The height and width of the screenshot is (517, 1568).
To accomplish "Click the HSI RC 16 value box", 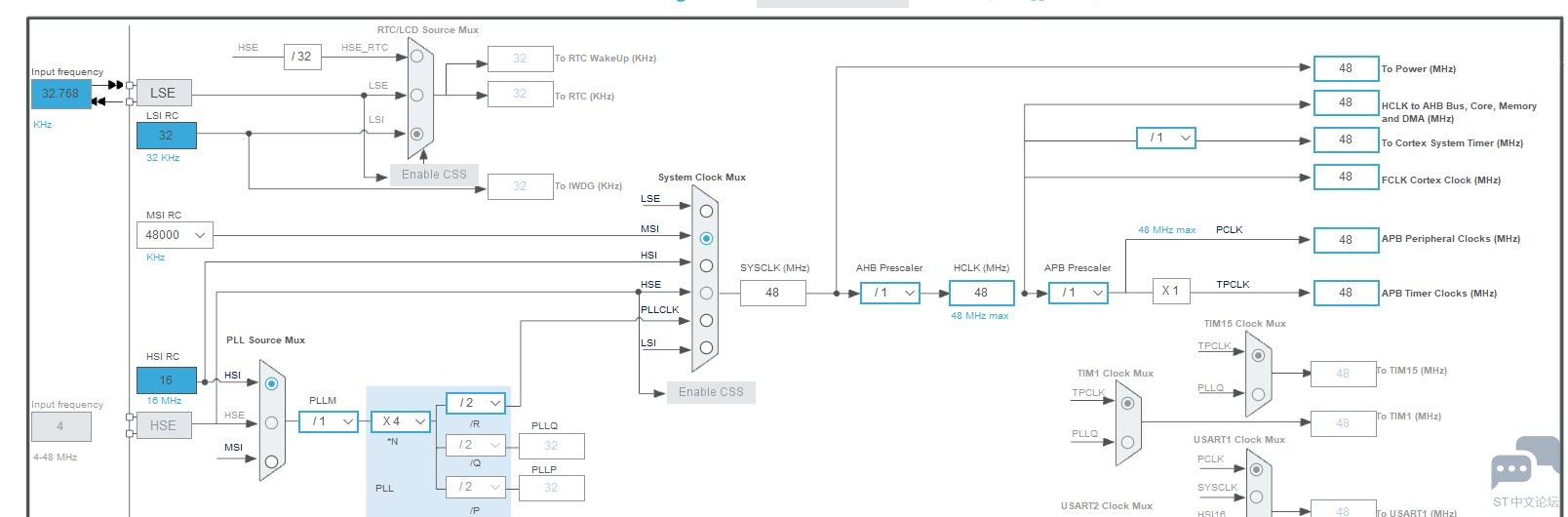I will click(x=166, y=380).
